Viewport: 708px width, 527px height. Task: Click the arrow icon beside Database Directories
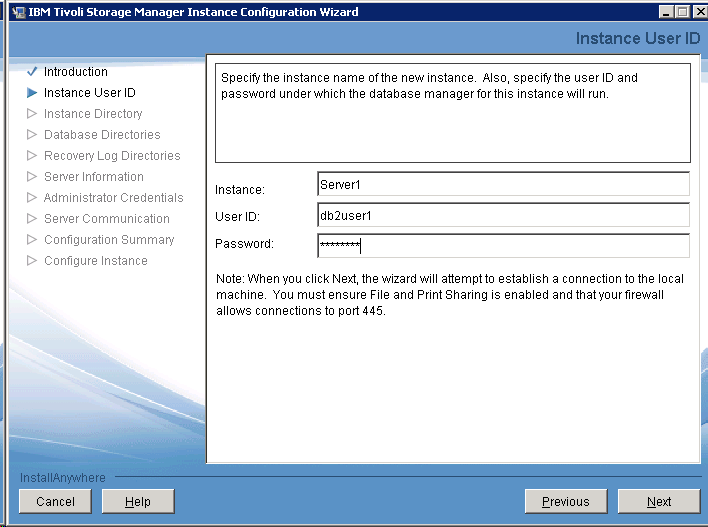(32, 135)
